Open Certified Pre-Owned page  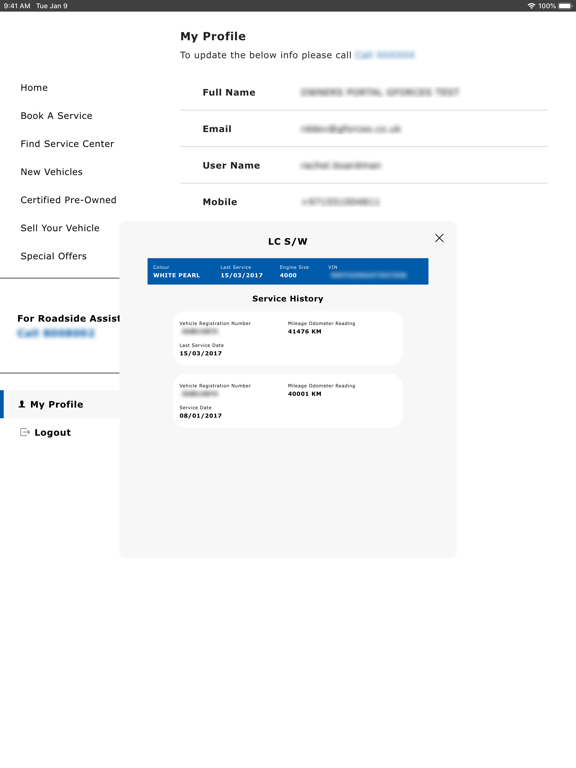[69, 200]
